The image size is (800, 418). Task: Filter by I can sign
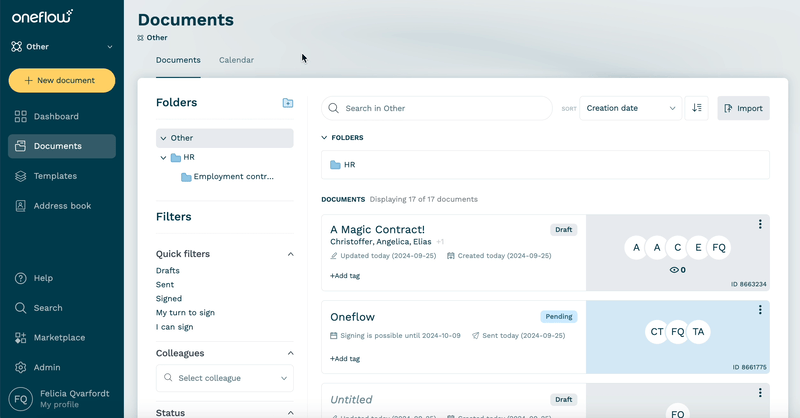click(x=174, y=327)
